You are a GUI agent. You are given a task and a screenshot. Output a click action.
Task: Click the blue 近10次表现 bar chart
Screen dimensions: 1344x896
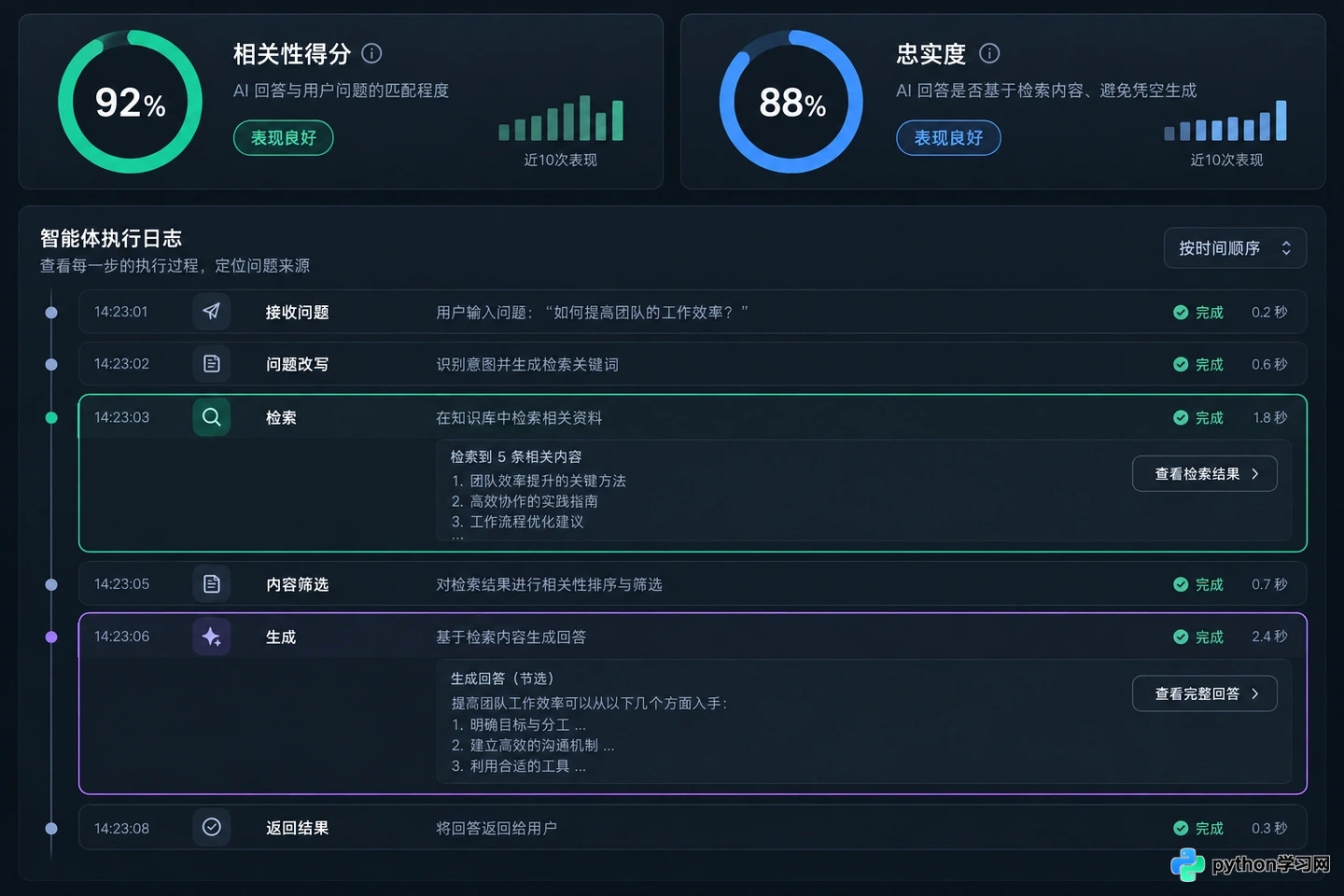(1225, 120)
